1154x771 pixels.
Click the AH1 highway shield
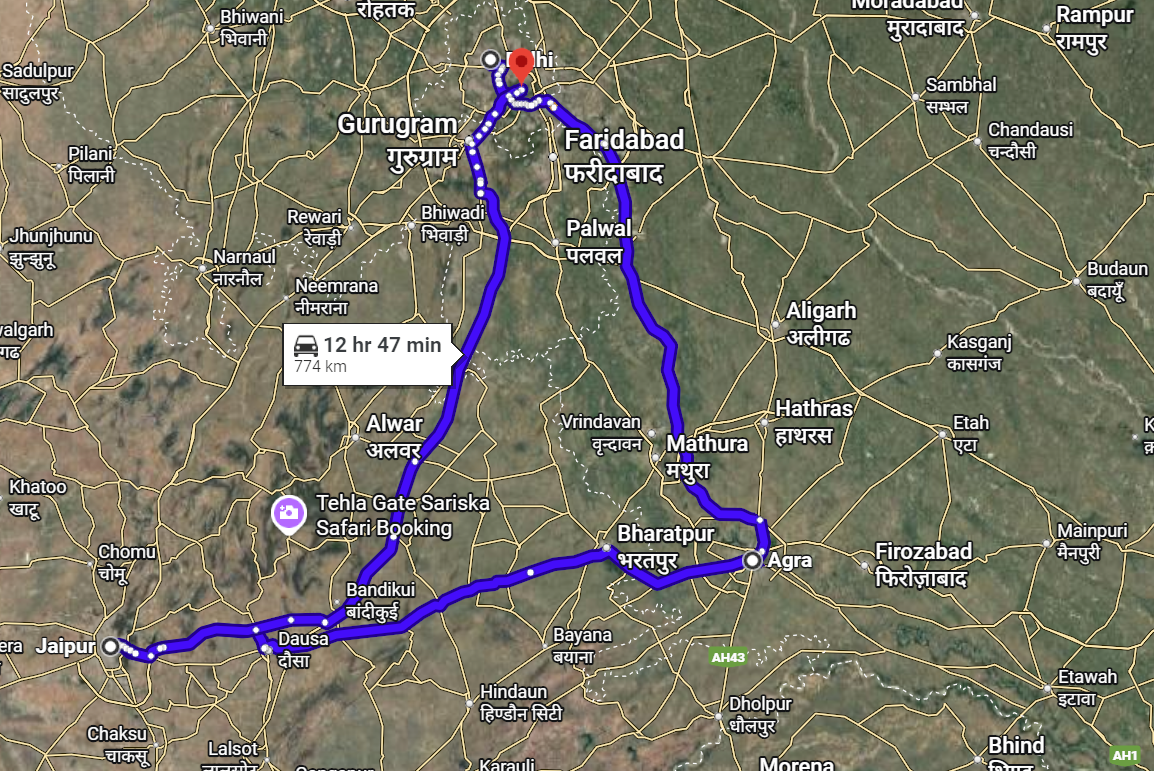click(1124, 756)
